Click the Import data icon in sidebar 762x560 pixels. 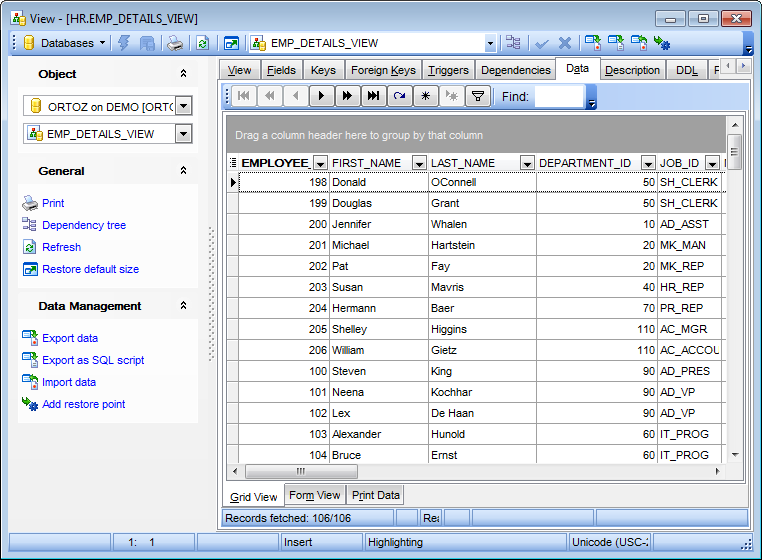30,382
